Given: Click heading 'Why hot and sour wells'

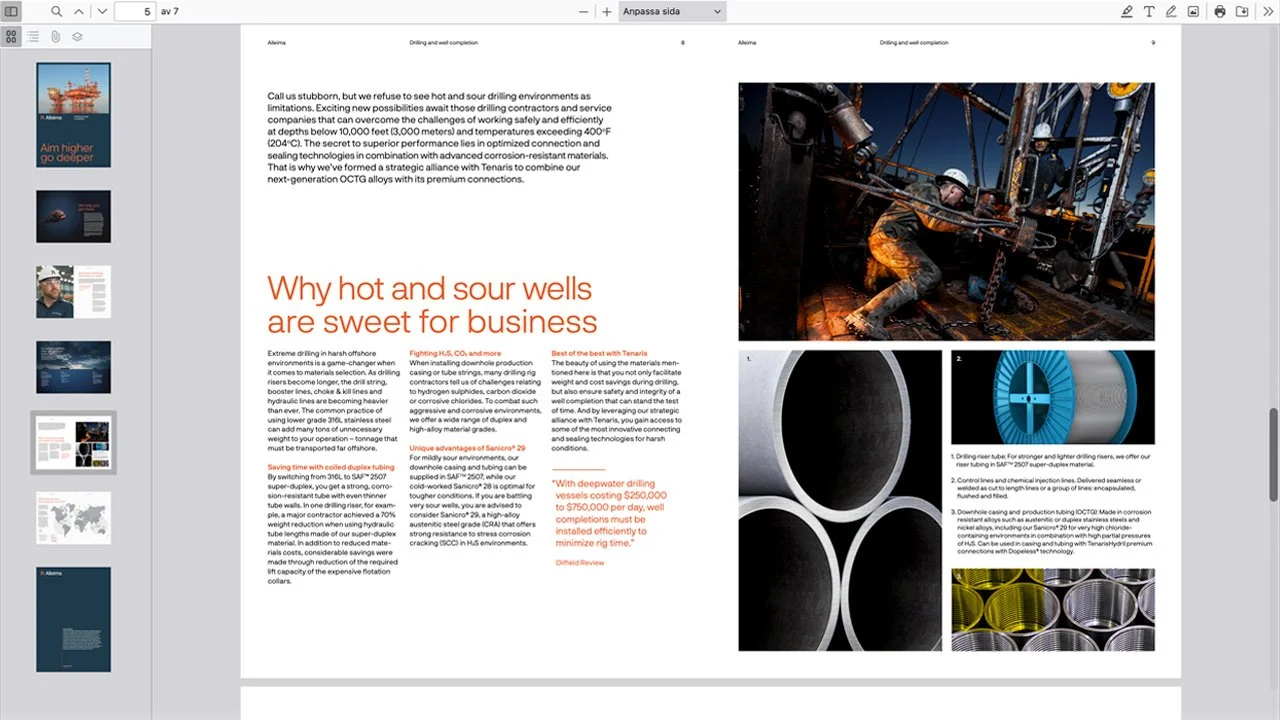Looking at the screenshot, I should [430, 288].
